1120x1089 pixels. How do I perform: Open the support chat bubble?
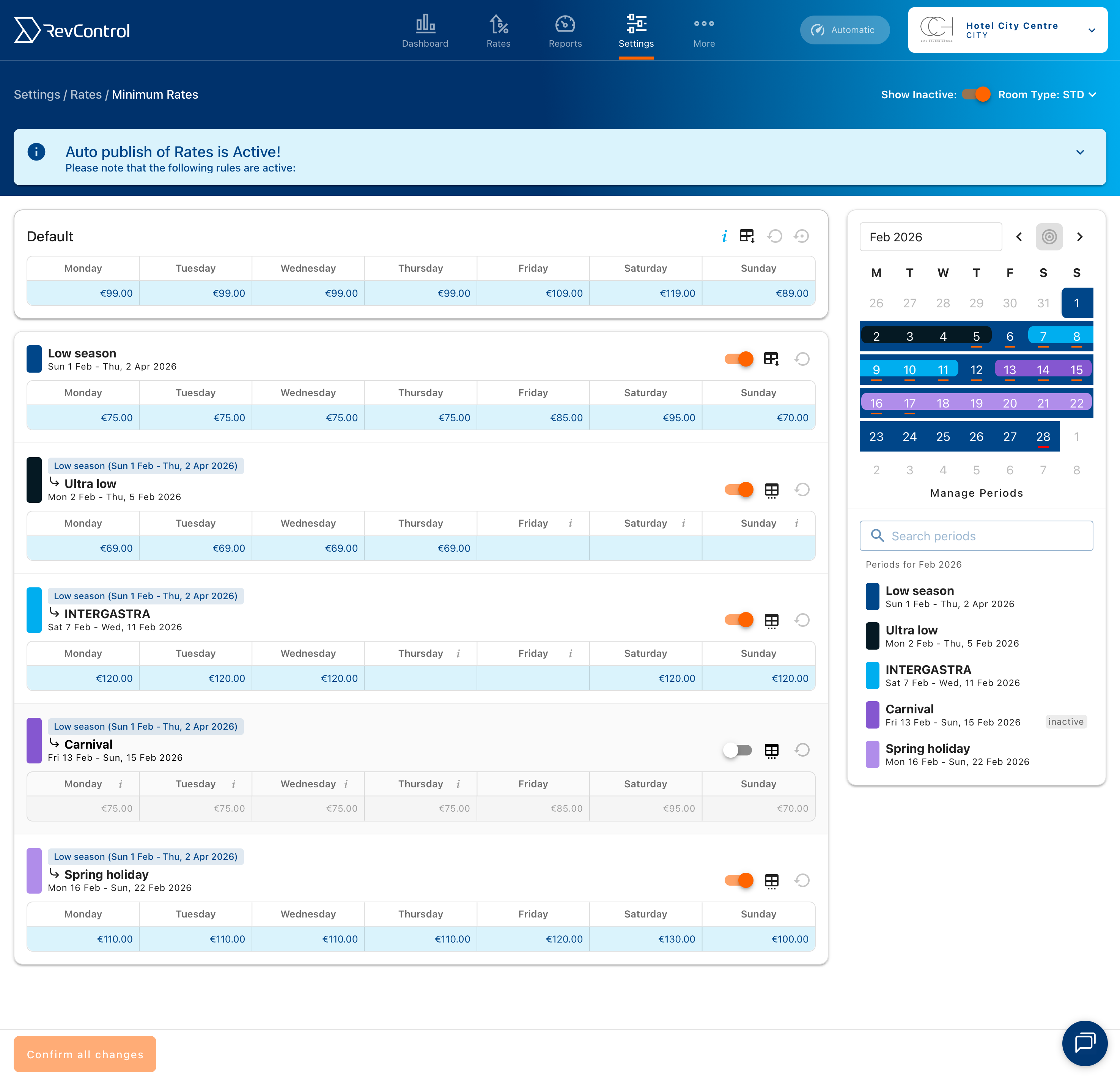(x=1085, y=1043)
